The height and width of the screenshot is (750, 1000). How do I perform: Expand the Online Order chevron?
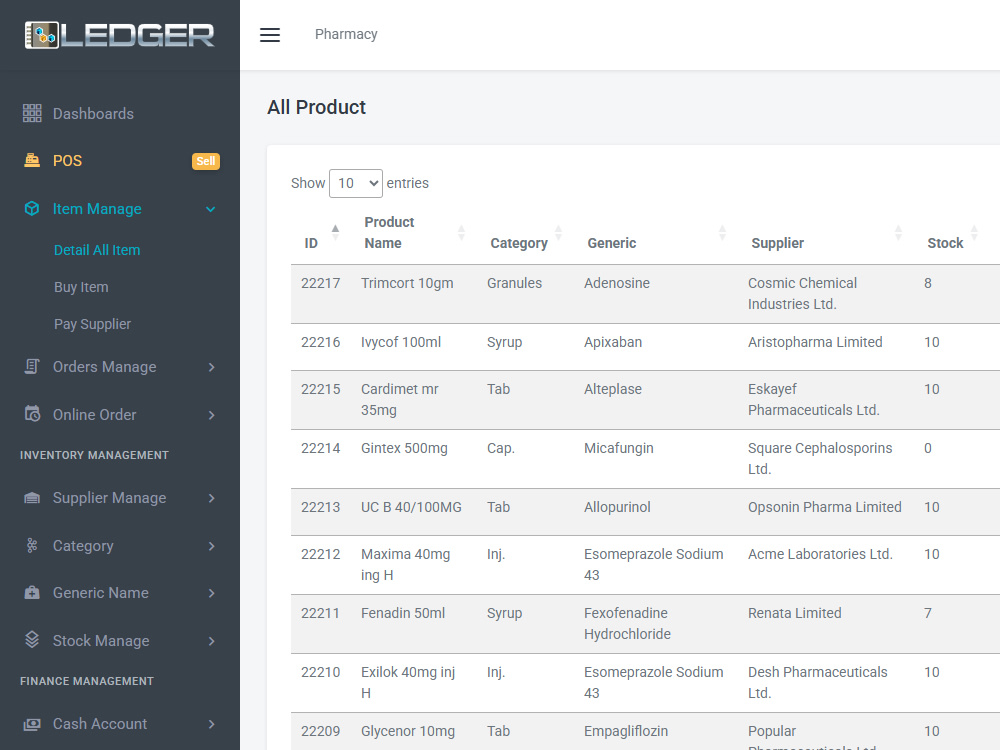tap(211, 415)
